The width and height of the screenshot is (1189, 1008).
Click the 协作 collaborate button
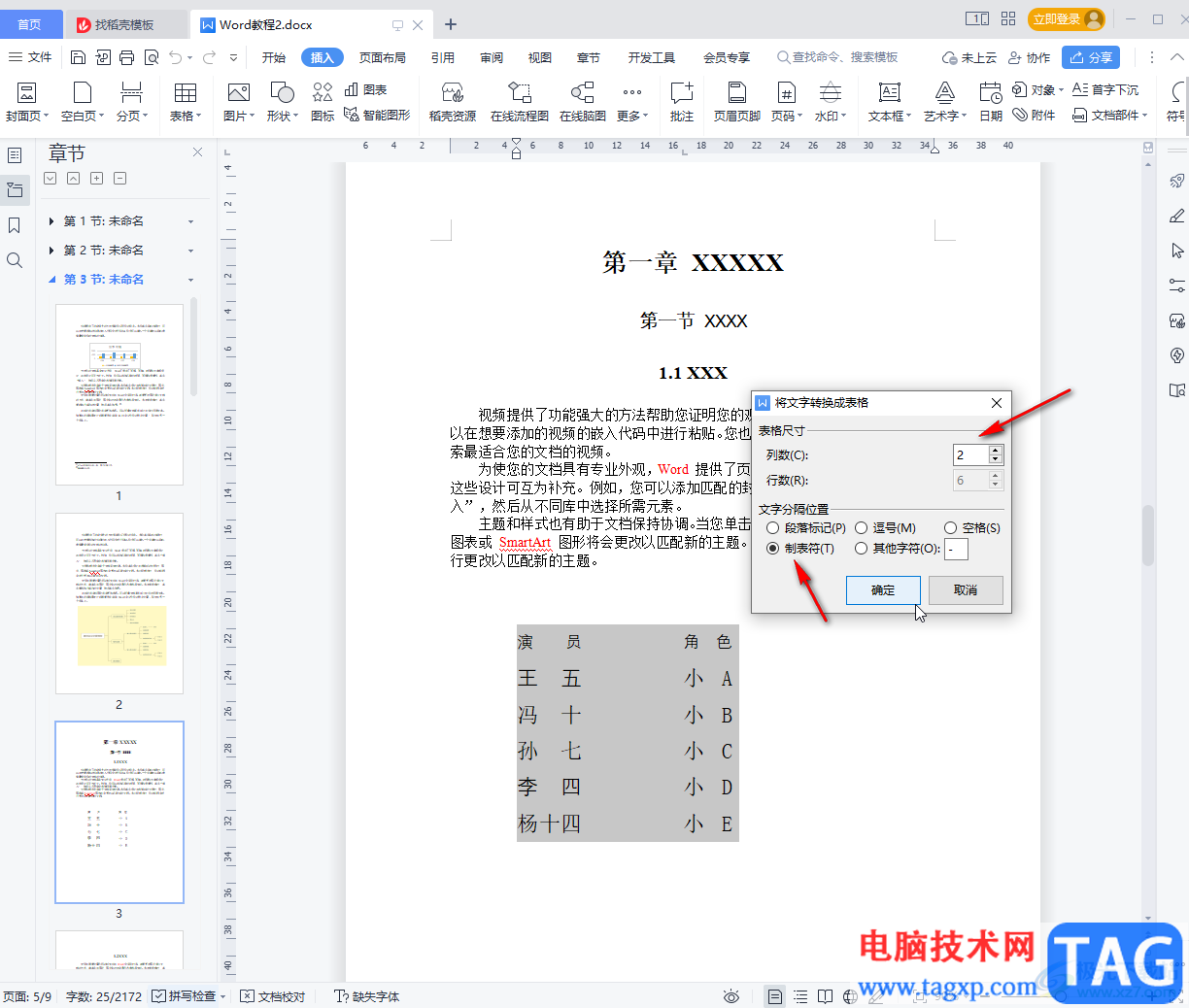[1030, 57]
